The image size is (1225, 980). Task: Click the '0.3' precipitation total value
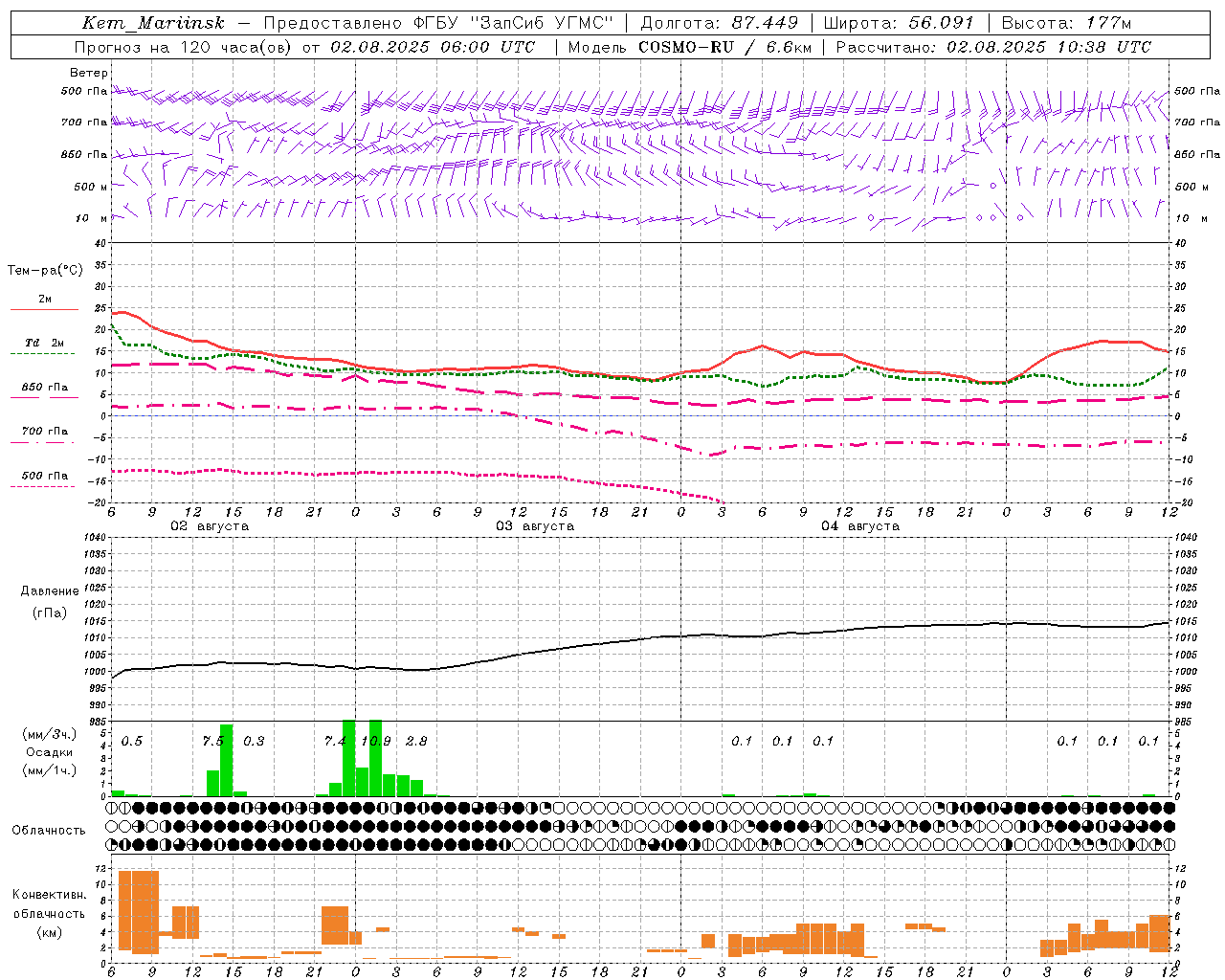tap(254, 741)
